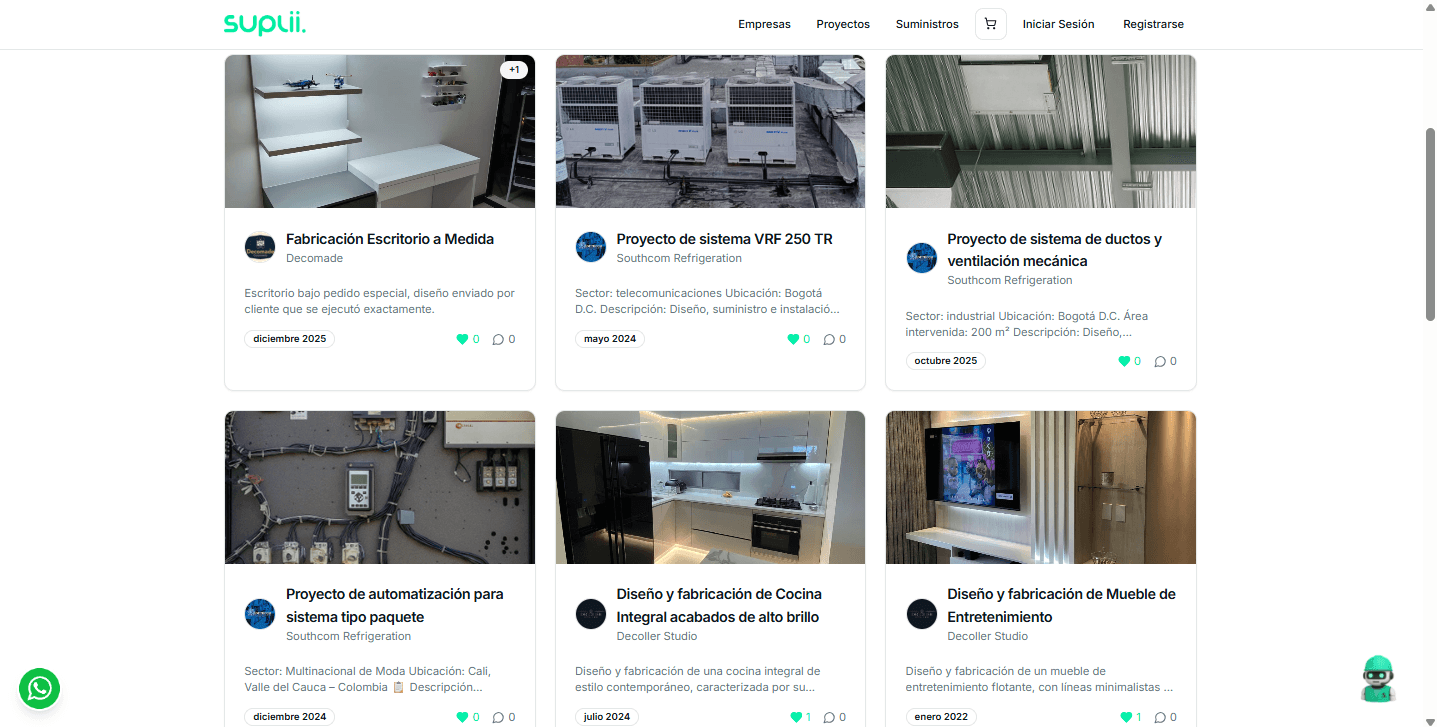View the entertainment furniture photo

(x=1041, y=487)
